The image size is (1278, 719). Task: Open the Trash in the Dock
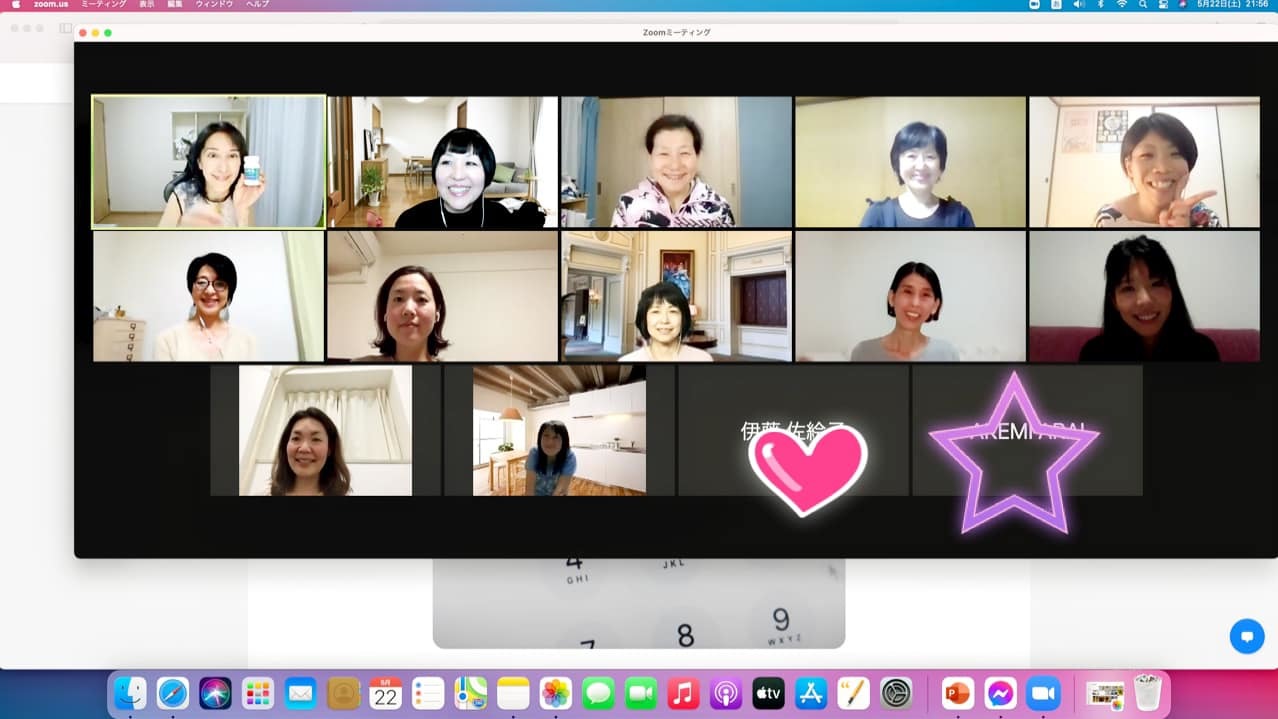pyautogui.click(x=1147, y=693)
